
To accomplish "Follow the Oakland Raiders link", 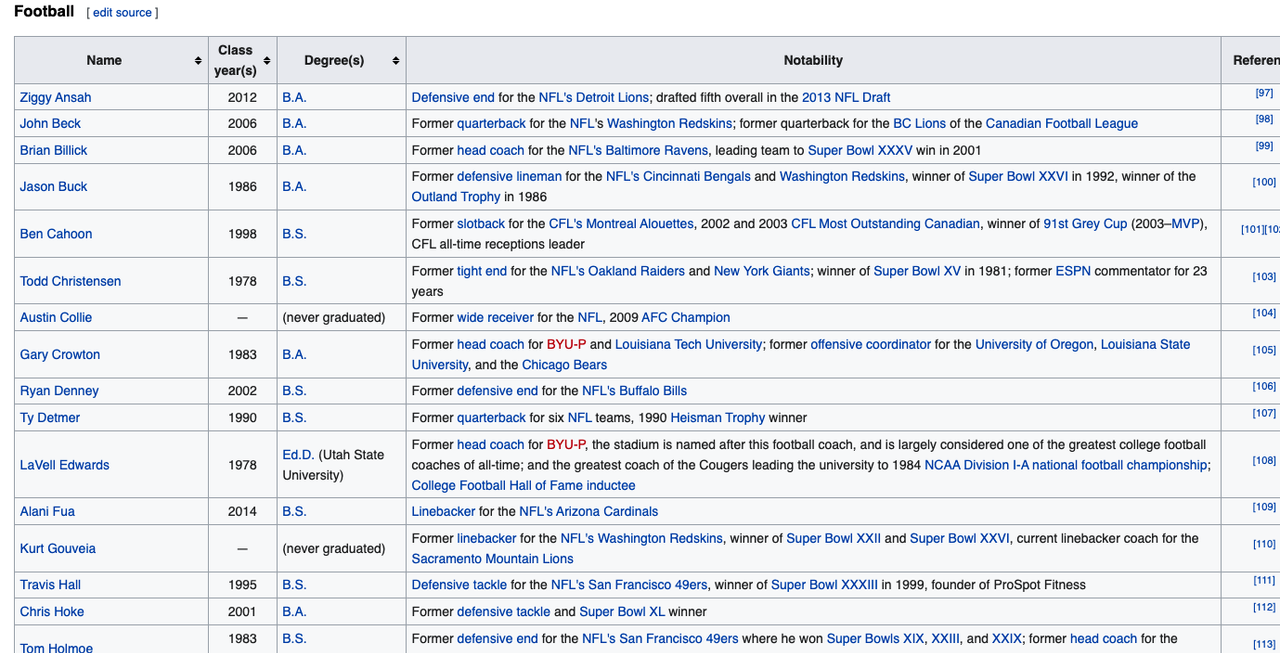I will pyautogui.click(x=636, y=270).
